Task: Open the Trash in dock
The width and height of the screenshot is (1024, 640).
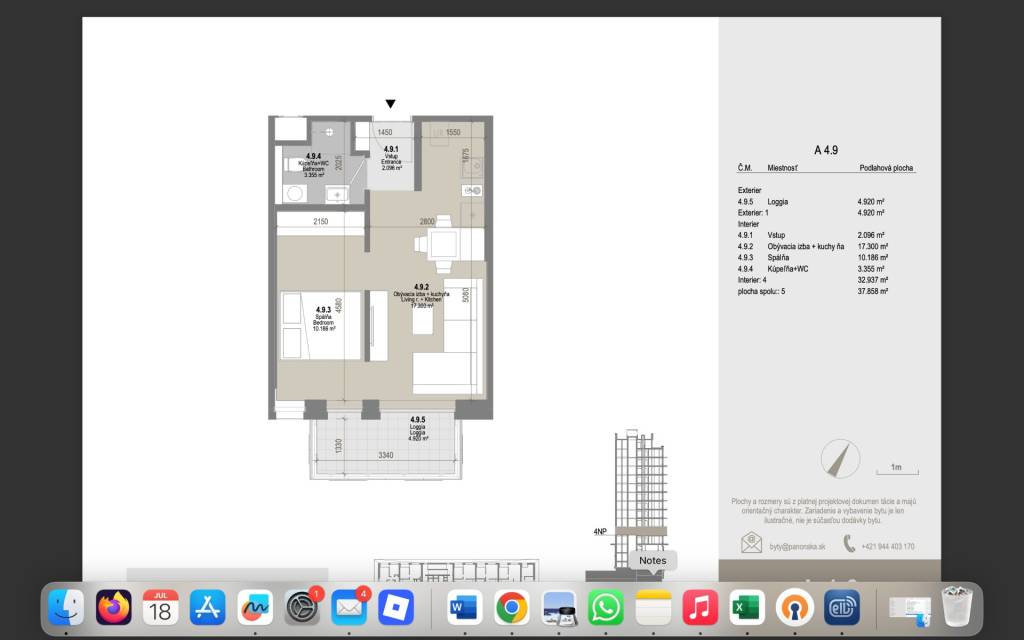Action: pyautogui.click(x=957, y=607)
